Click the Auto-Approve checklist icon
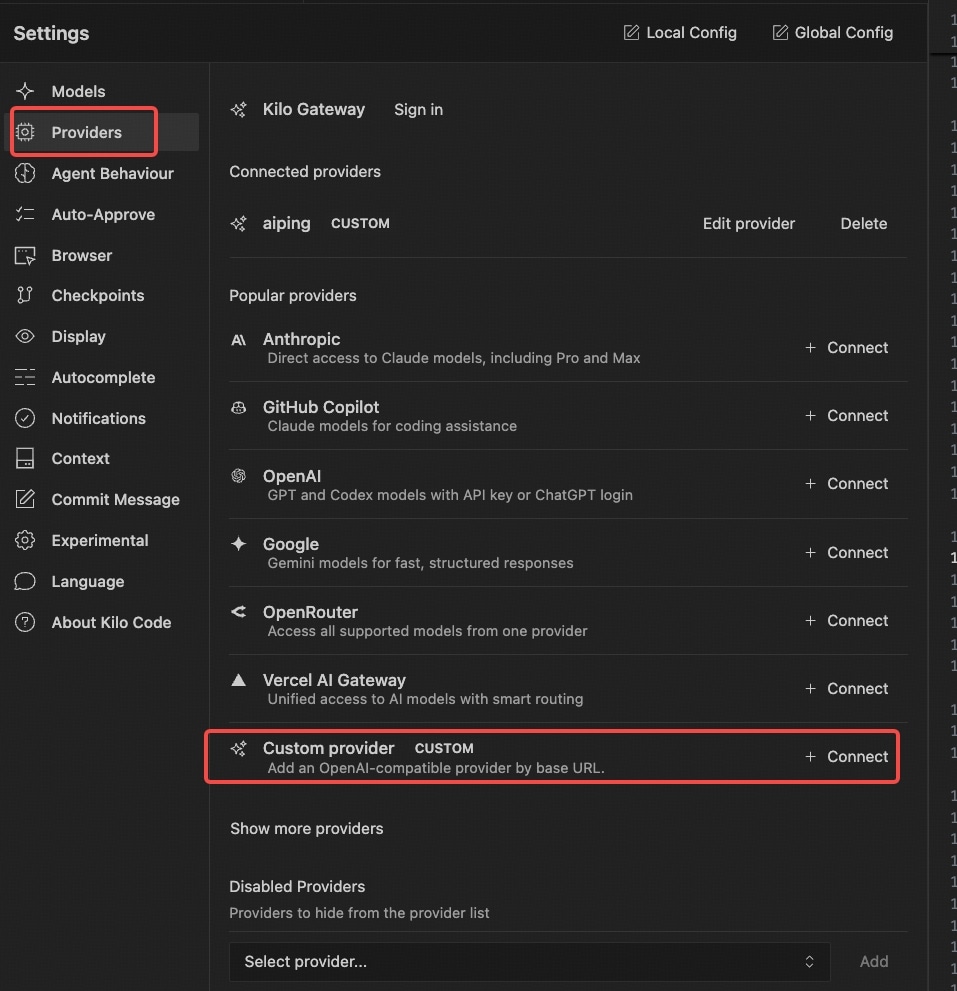 click(x=25, y=214)
